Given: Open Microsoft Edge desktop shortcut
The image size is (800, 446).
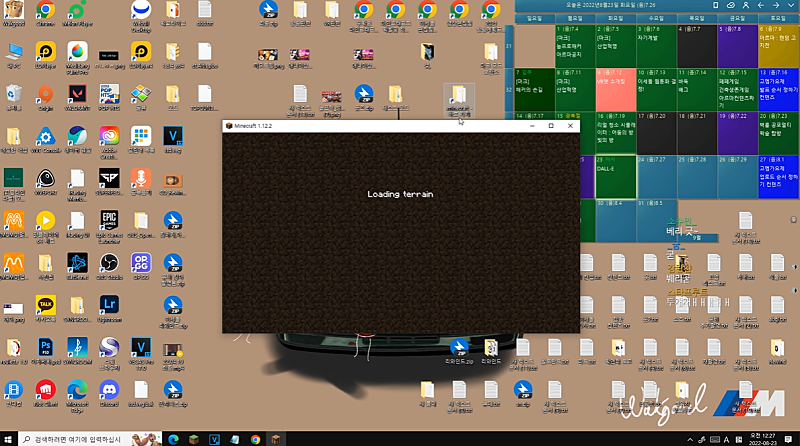Looking at the screenshot, I should [77, 397].
